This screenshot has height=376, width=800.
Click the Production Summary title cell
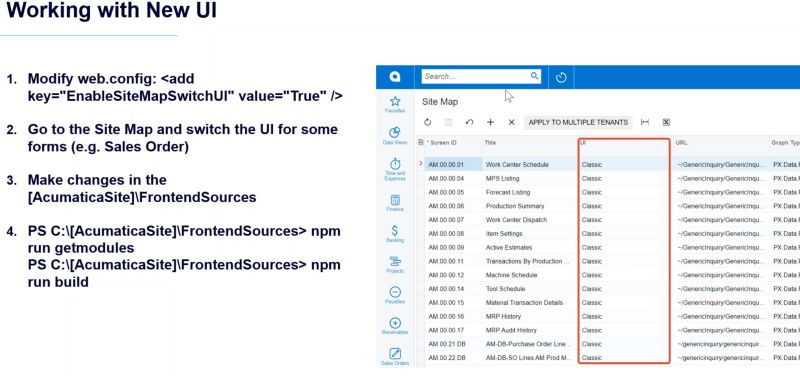pyautogui.click(x=530, y=206)
